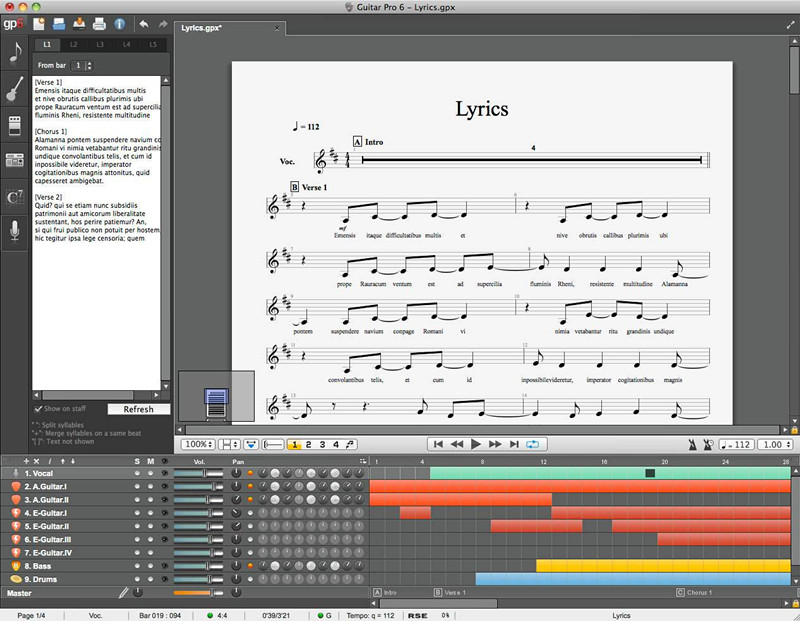The image size is (800, 621).
Task: Click the Refresh button in lyrics panel
Action: coord(139,409)
